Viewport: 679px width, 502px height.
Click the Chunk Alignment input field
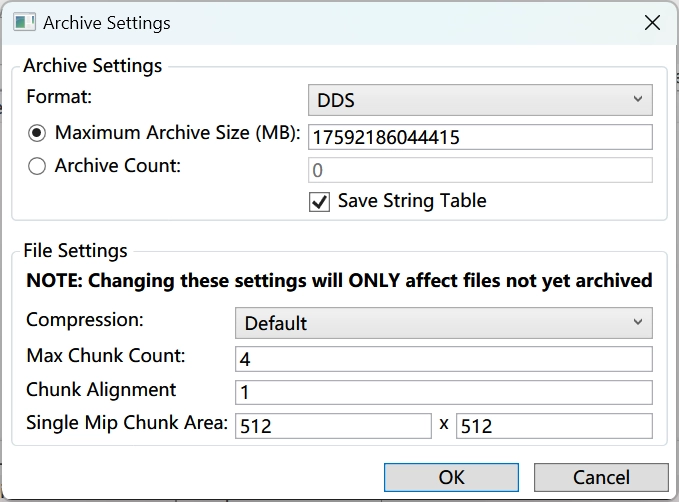pos(443,392)
